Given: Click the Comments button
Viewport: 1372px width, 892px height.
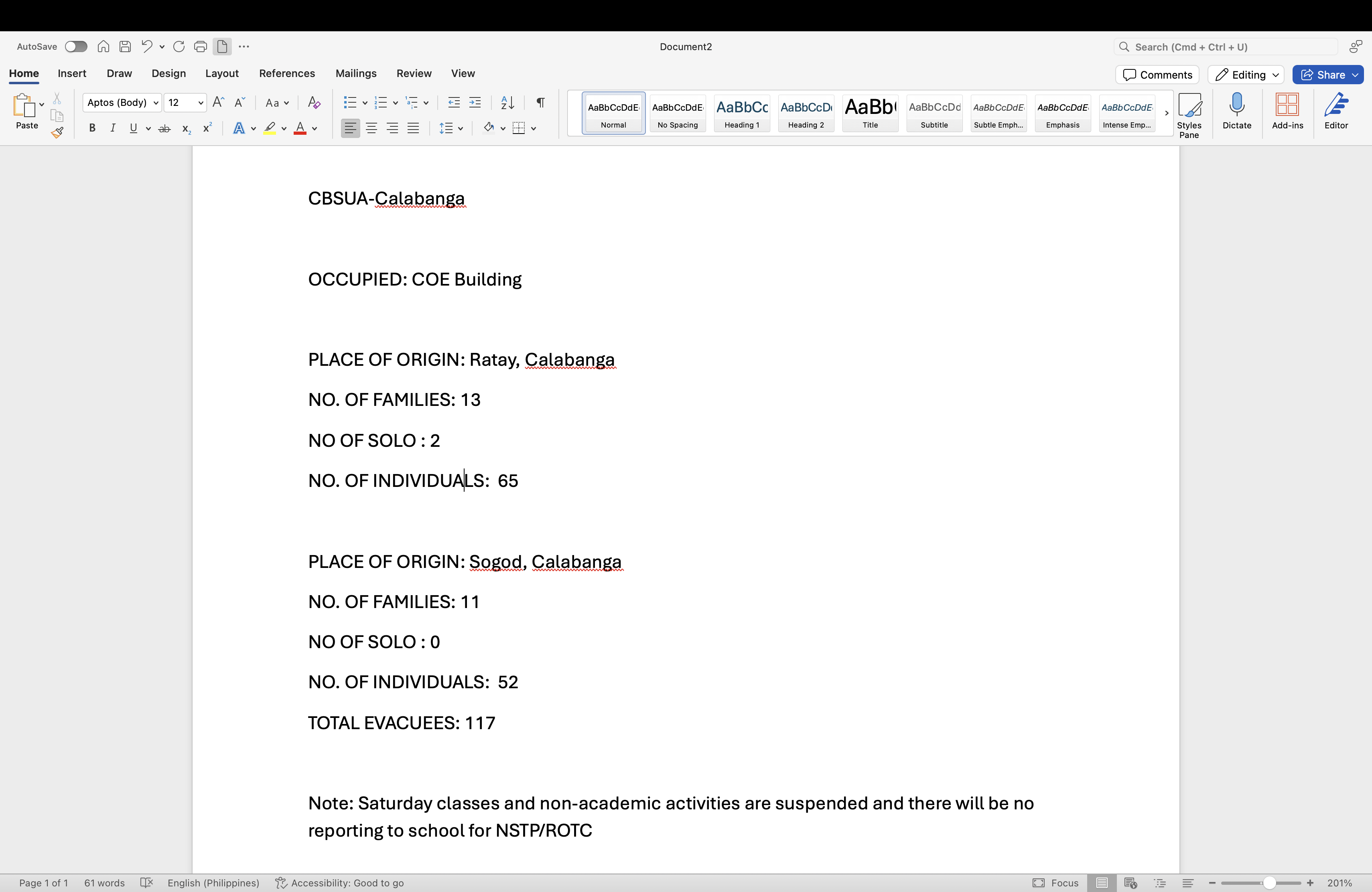Looking at the screenshot, I should click(x=1157, y=75).
